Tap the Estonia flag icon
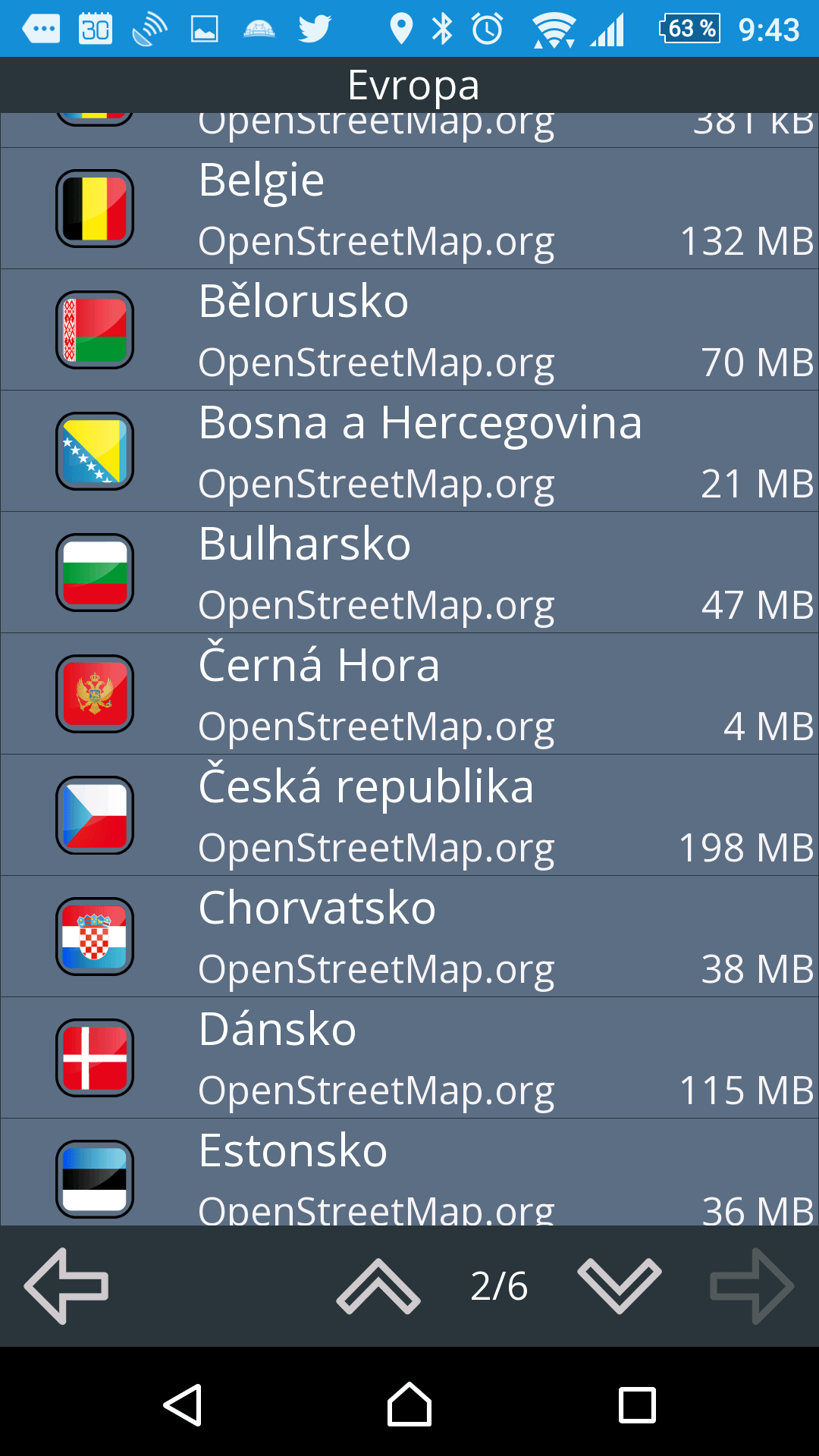 pyautogui.click(x=95, y=1179)
